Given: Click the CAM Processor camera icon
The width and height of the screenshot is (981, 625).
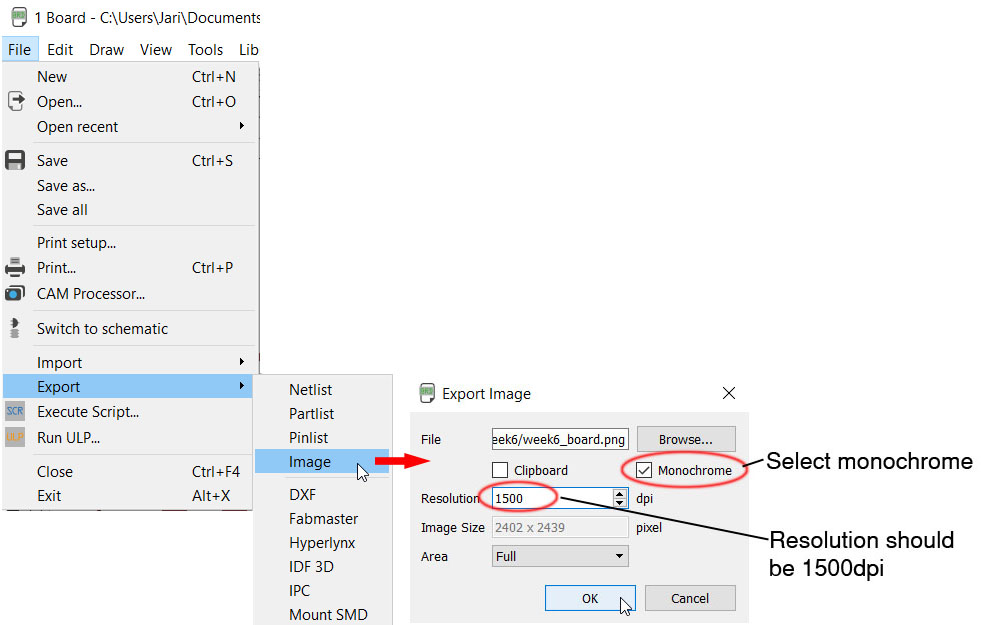Looking at the screenshot, I should (15, 293).
